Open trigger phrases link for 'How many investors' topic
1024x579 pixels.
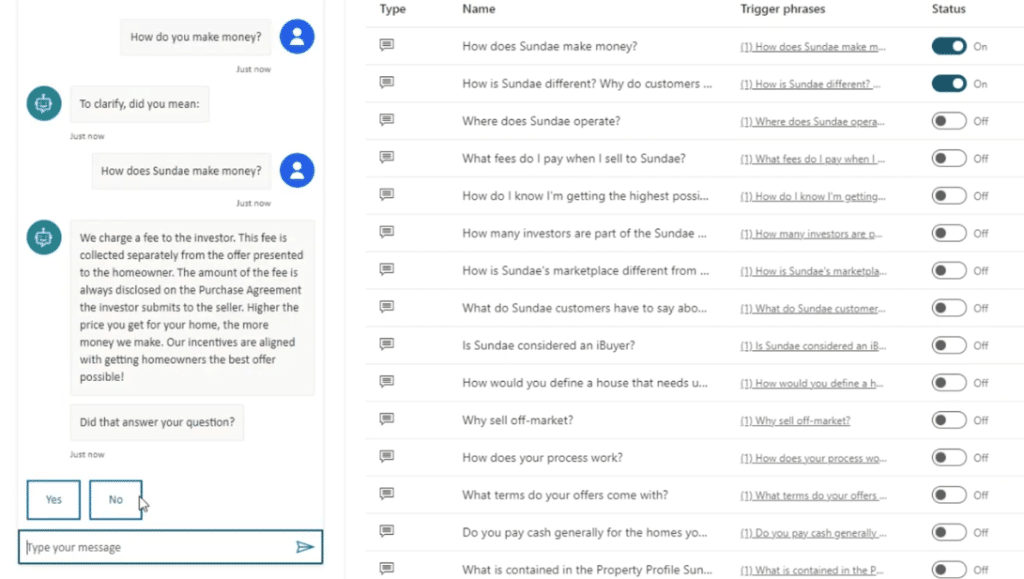click(811, 234)
